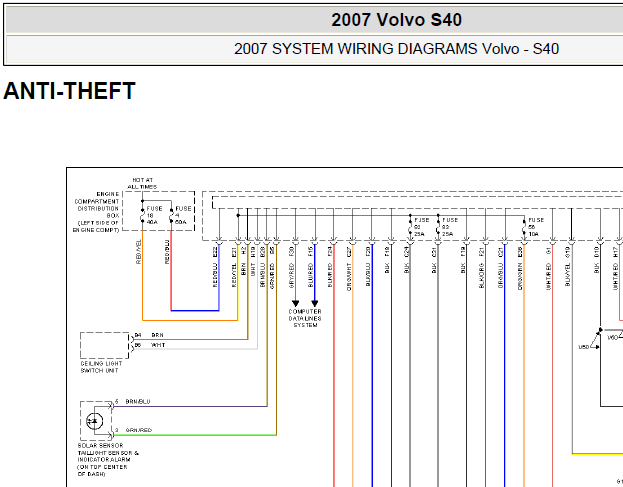Click the D10 BLK wire label
The width and height of the screenshot is (623, 487).
[x=596, y=260]
